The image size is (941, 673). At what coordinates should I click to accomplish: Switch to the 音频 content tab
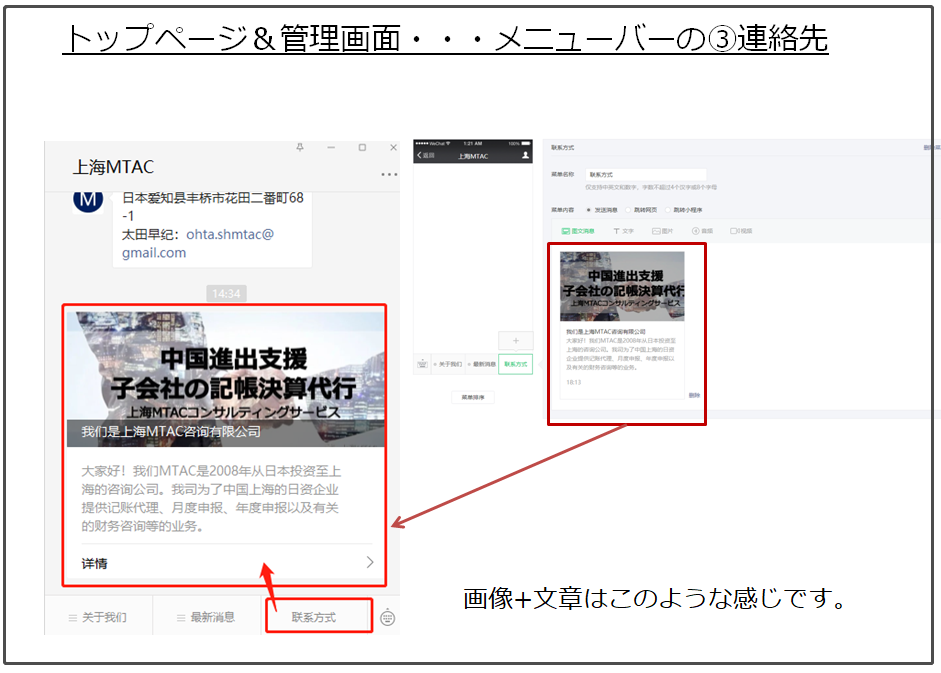(x=702, y=231)
